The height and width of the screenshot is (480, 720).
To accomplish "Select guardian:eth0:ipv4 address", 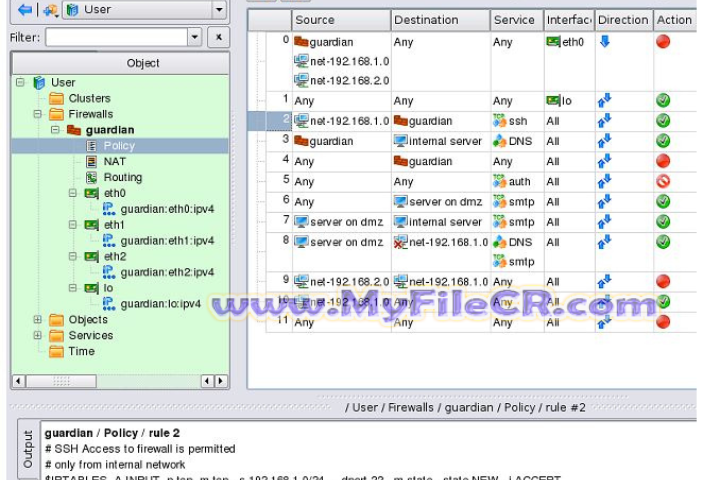I will [x=167, y=209].
